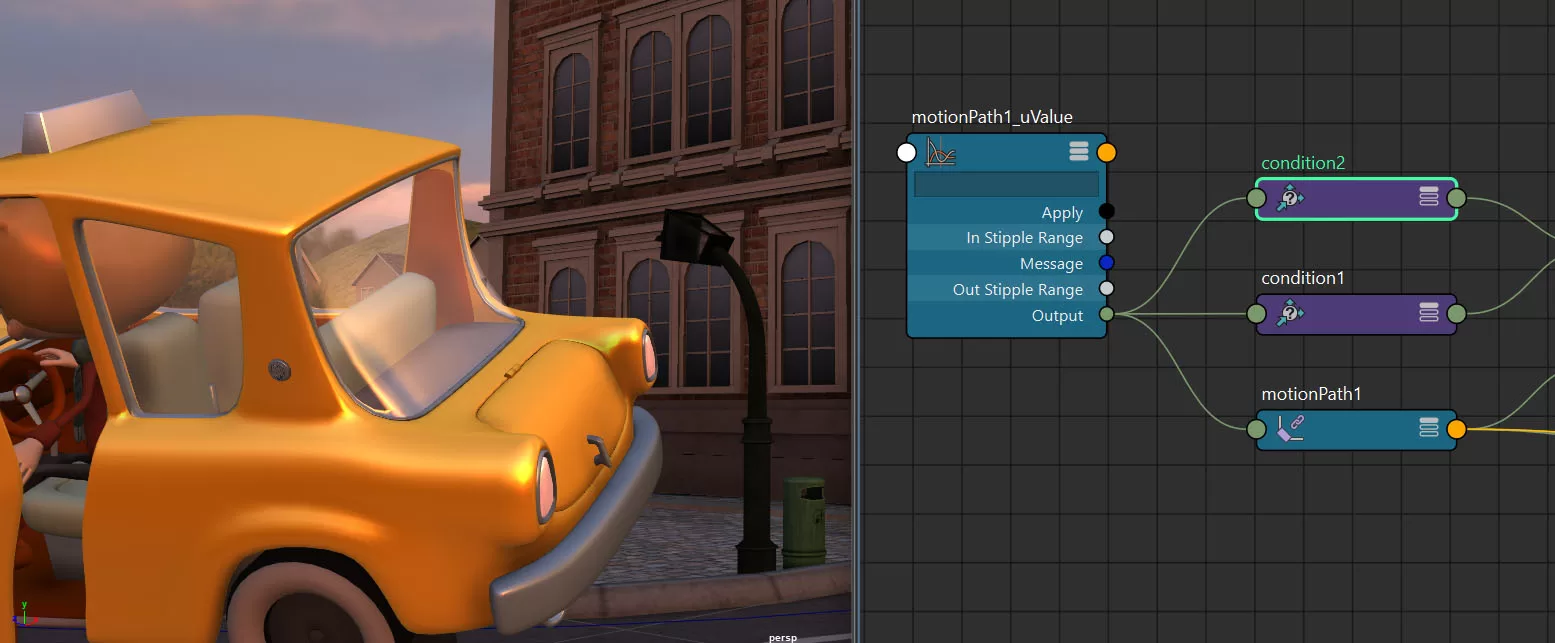The image size is (1555, 643).
Task: Toggle view mode lines on condition2 node
Action: coord(1428,197)
